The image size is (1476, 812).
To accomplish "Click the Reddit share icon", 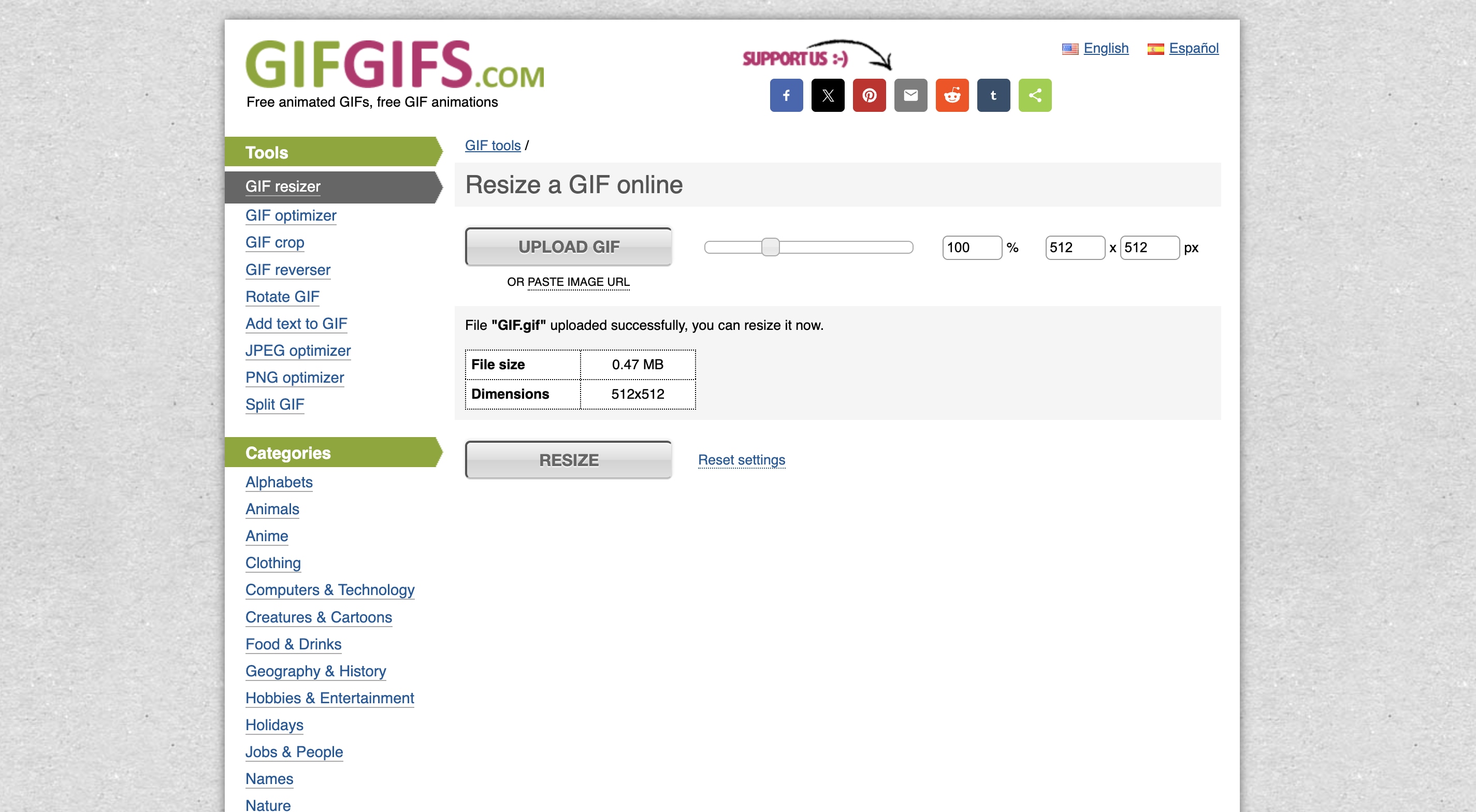I will pyautogui.click(x=952, y=95).
